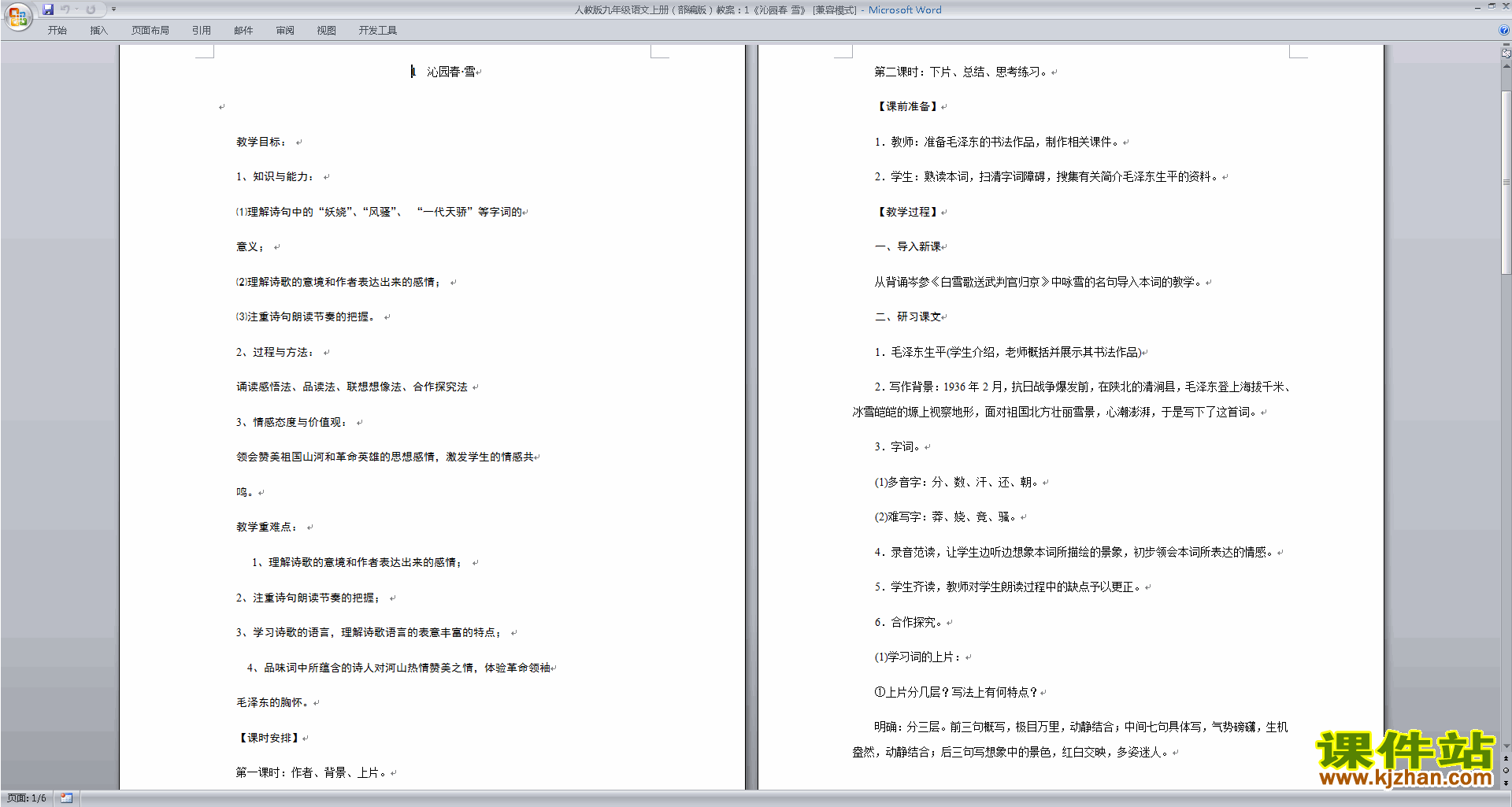Viewport: 1512px width, 807px height.
Task: Switch to the 引用 tab
Action: coord(202,31)
